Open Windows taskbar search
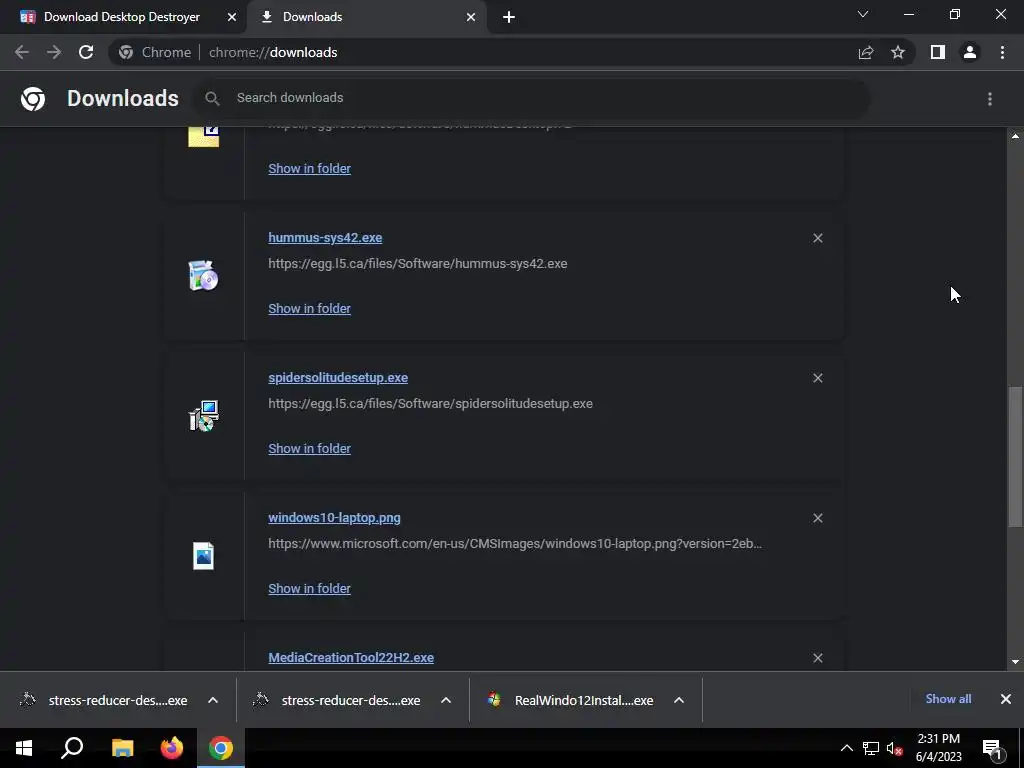The image size is (1024, 768). [x=72, y=748]
